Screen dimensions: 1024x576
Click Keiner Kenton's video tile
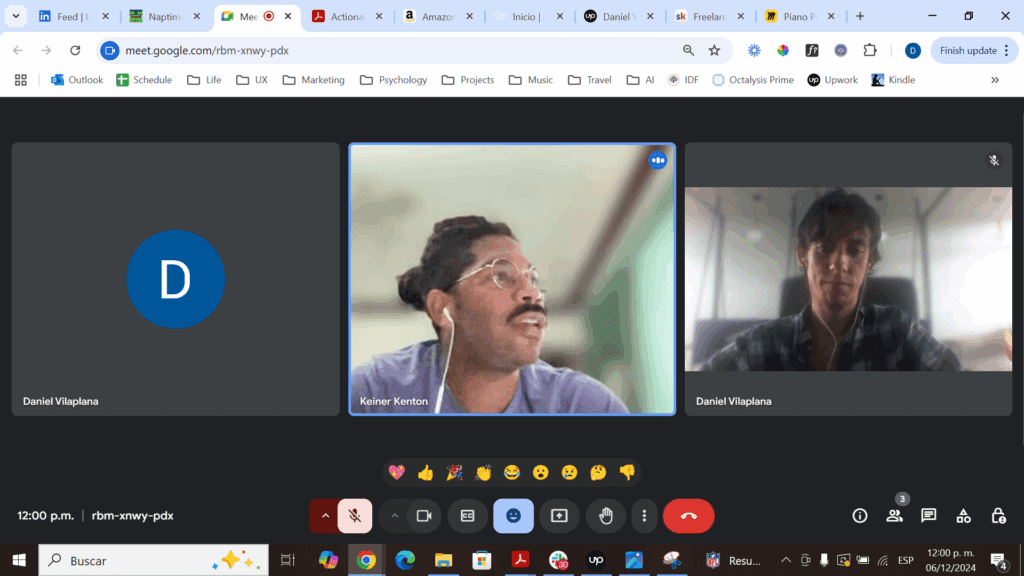point(512,279)
